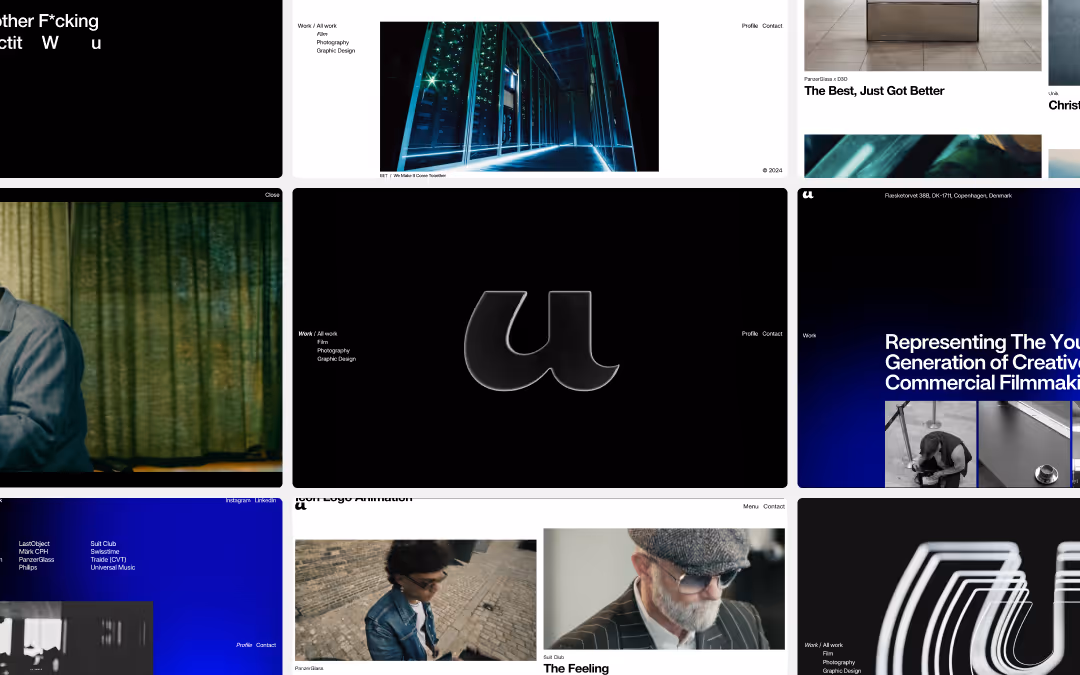Click the Copenhagen address text
This screenshot has width=1080, height=675.
(x=948, y=196)
